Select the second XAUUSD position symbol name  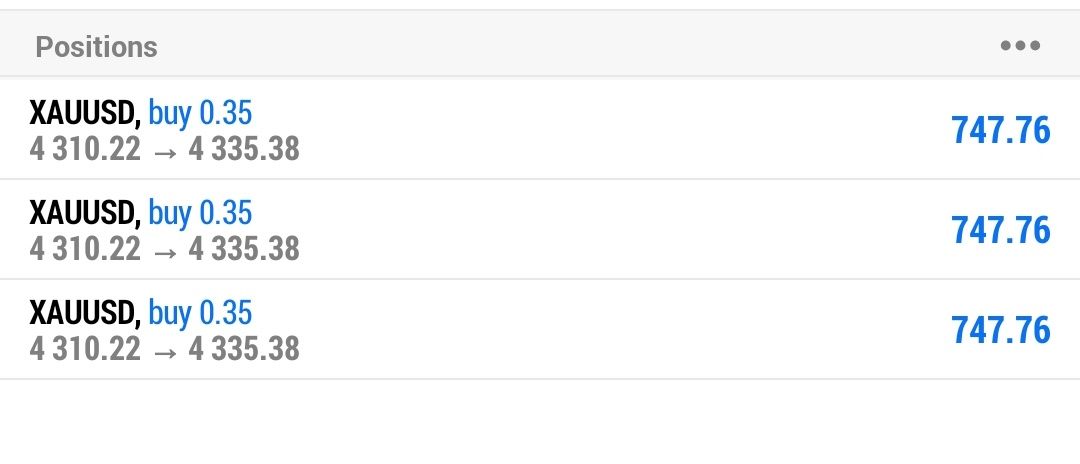[84, 212]
